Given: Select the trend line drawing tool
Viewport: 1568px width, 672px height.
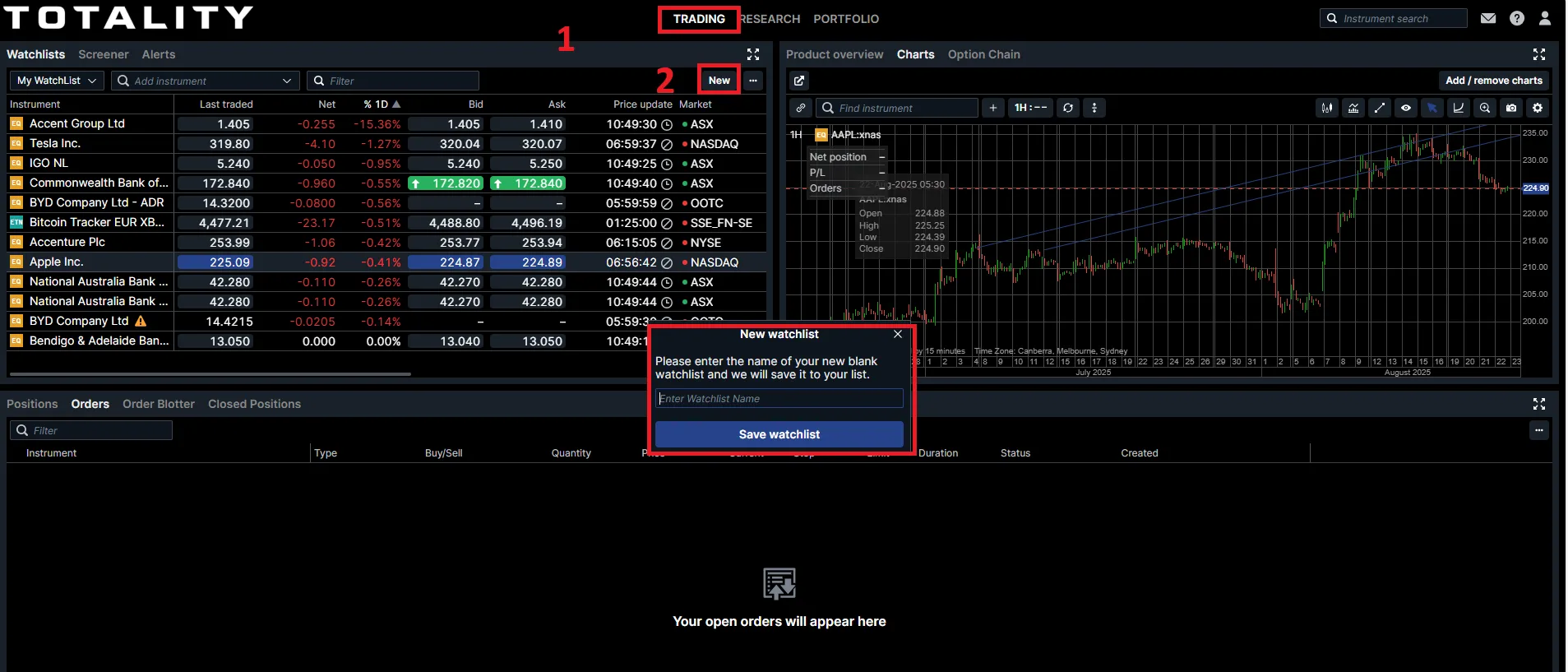Looking at the screenshot, I should (1380, 108).
